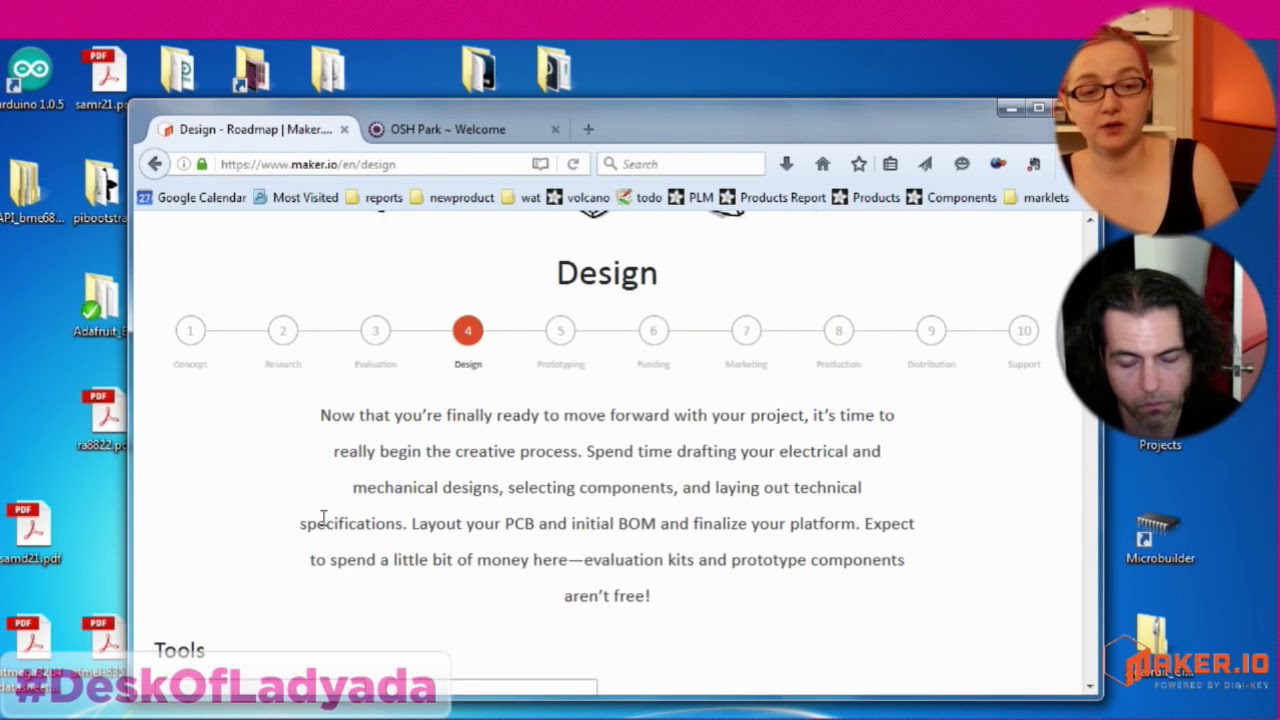Open the bookmarks list clipboard icon
The width and height of the screenshot is (1280, 720).
(890, 164)
